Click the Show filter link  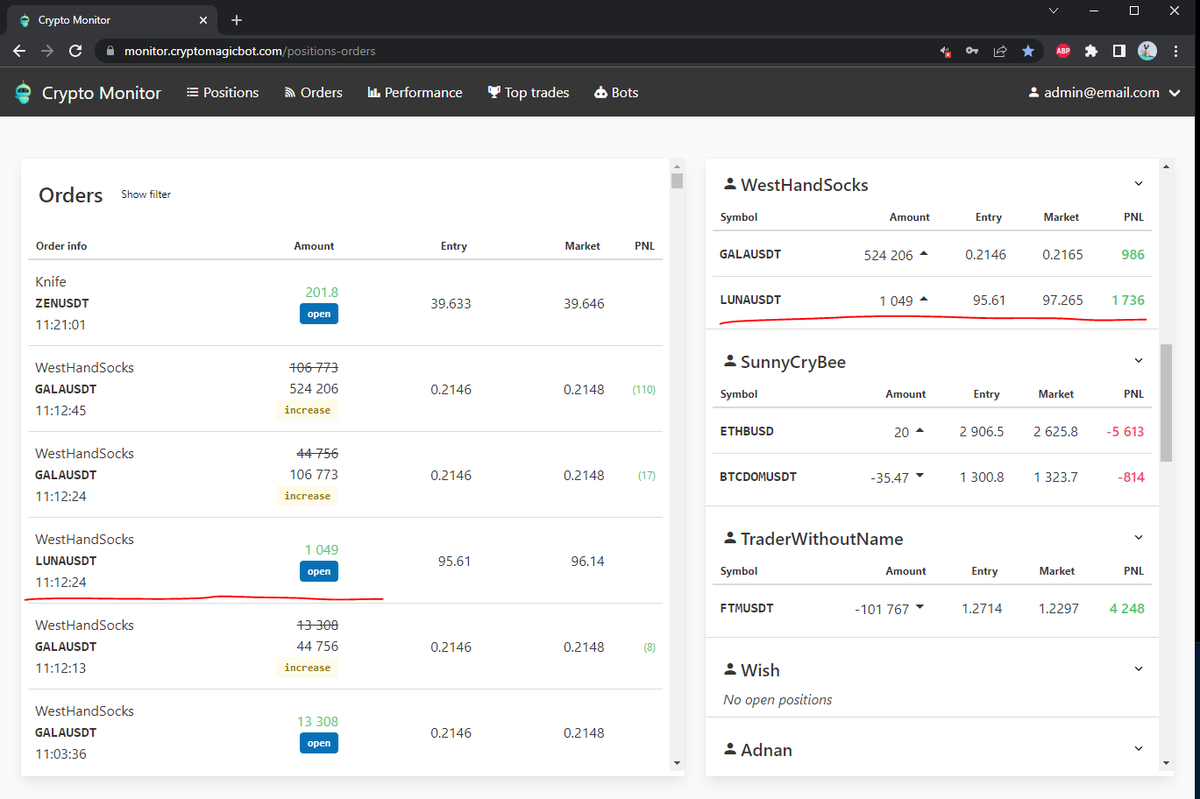coord(146,194)
